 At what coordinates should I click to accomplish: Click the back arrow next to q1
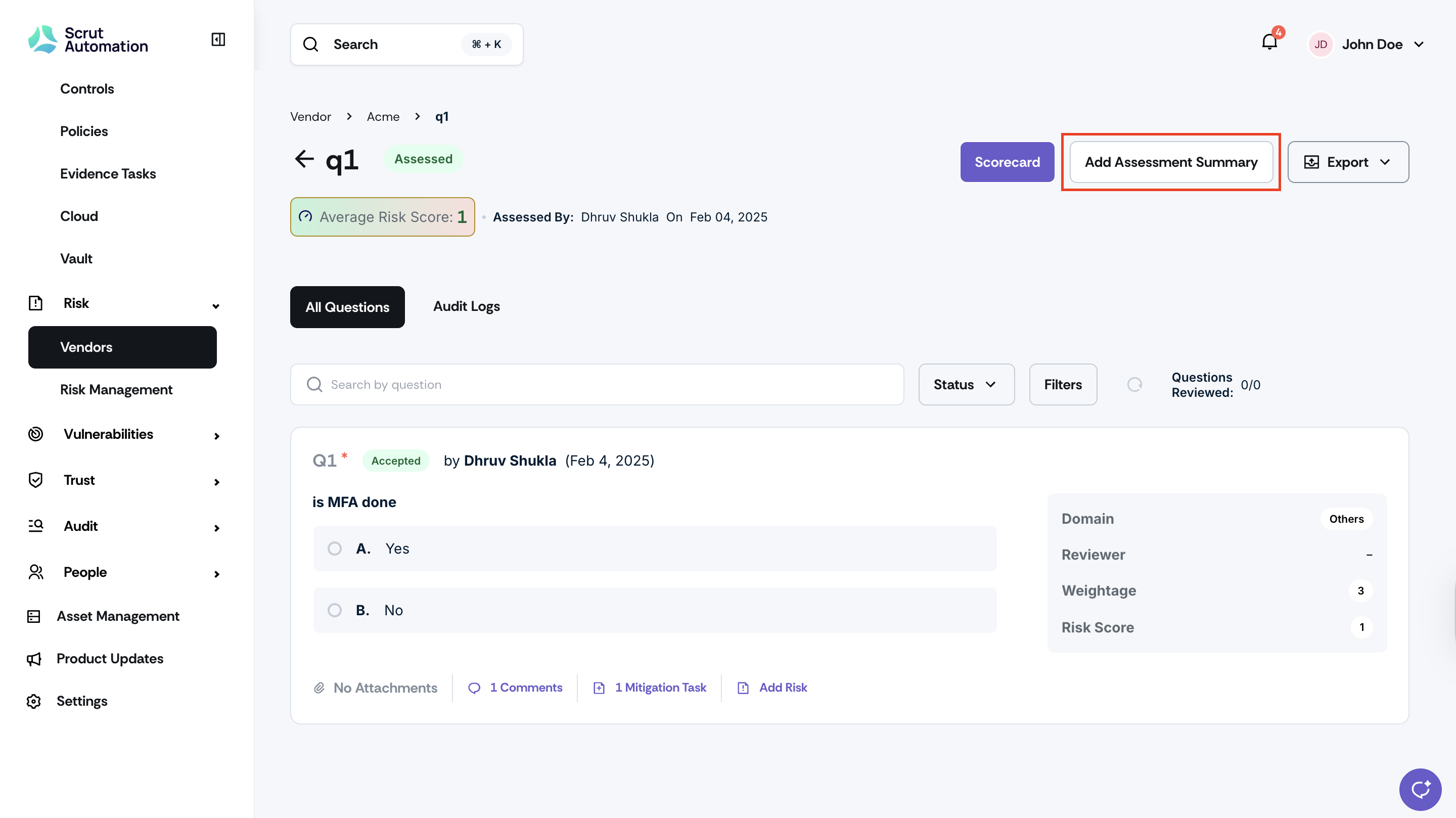tap(304, 159)
